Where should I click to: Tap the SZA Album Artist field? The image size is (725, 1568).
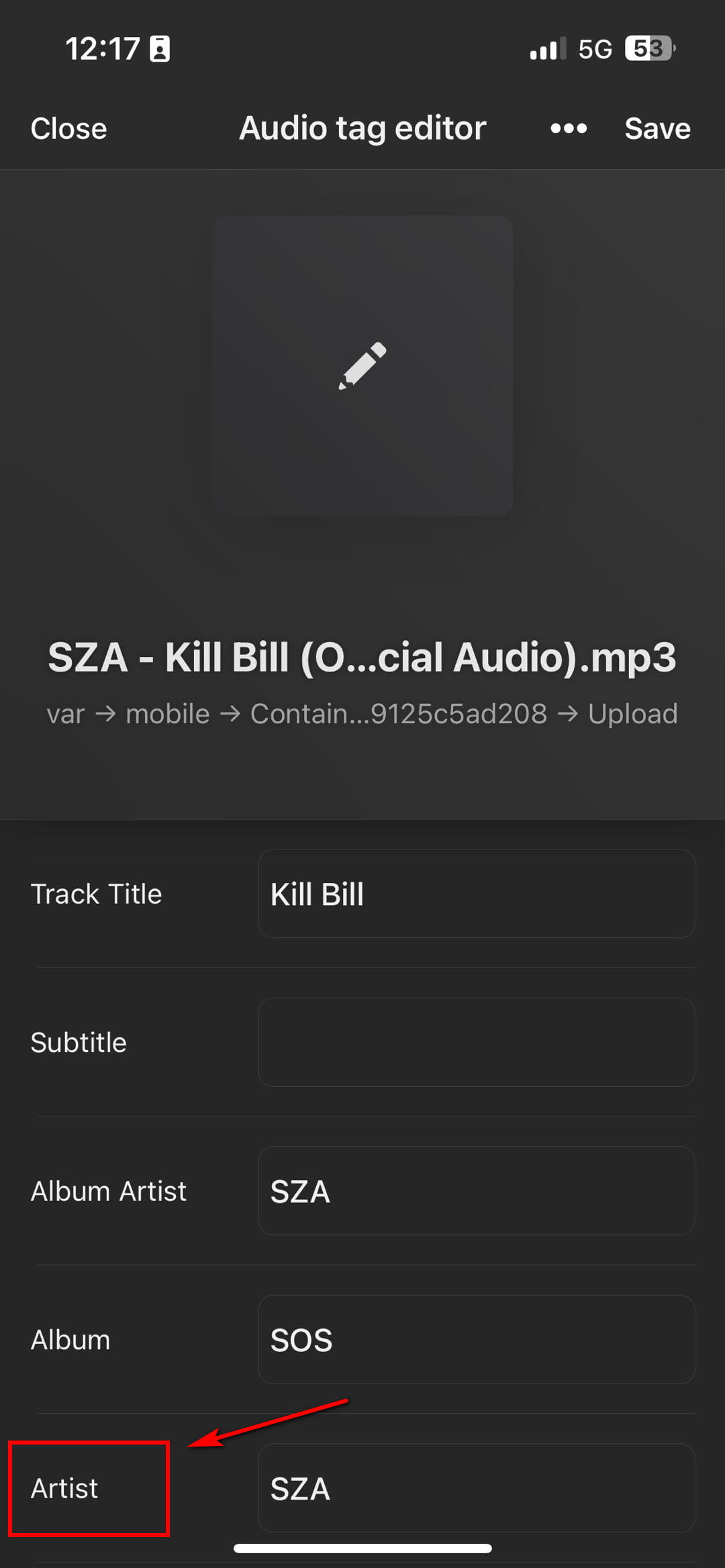[476, 1192]
